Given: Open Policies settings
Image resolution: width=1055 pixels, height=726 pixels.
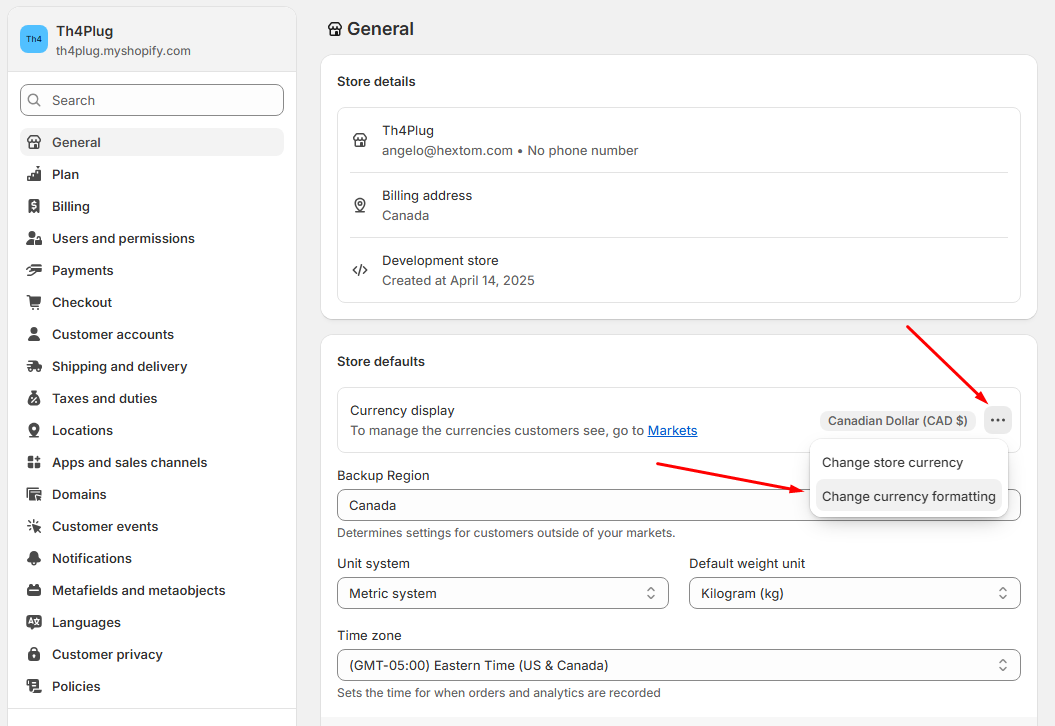Looking at the screenshot, I should [152, 686].
